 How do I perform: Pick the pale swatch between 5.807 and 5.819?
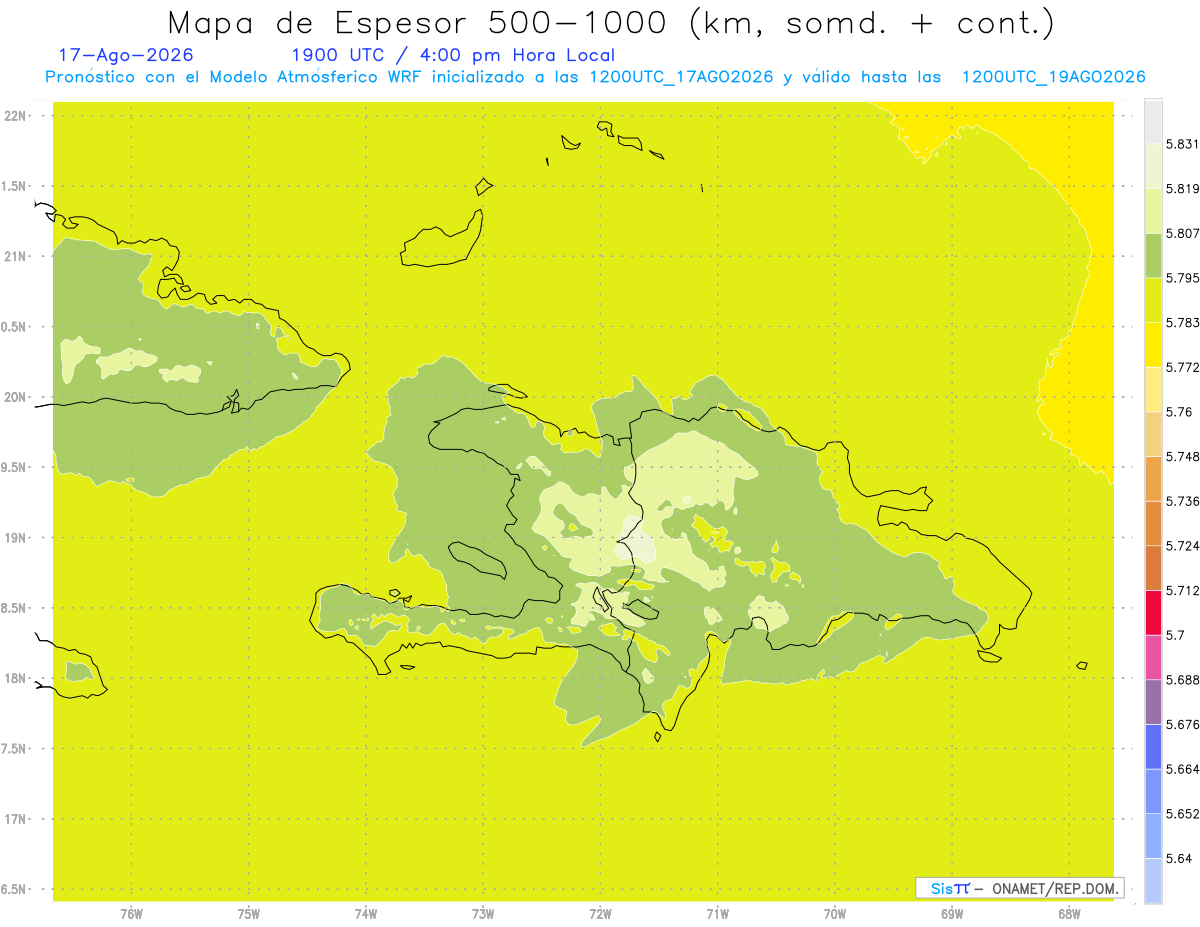1153,211
